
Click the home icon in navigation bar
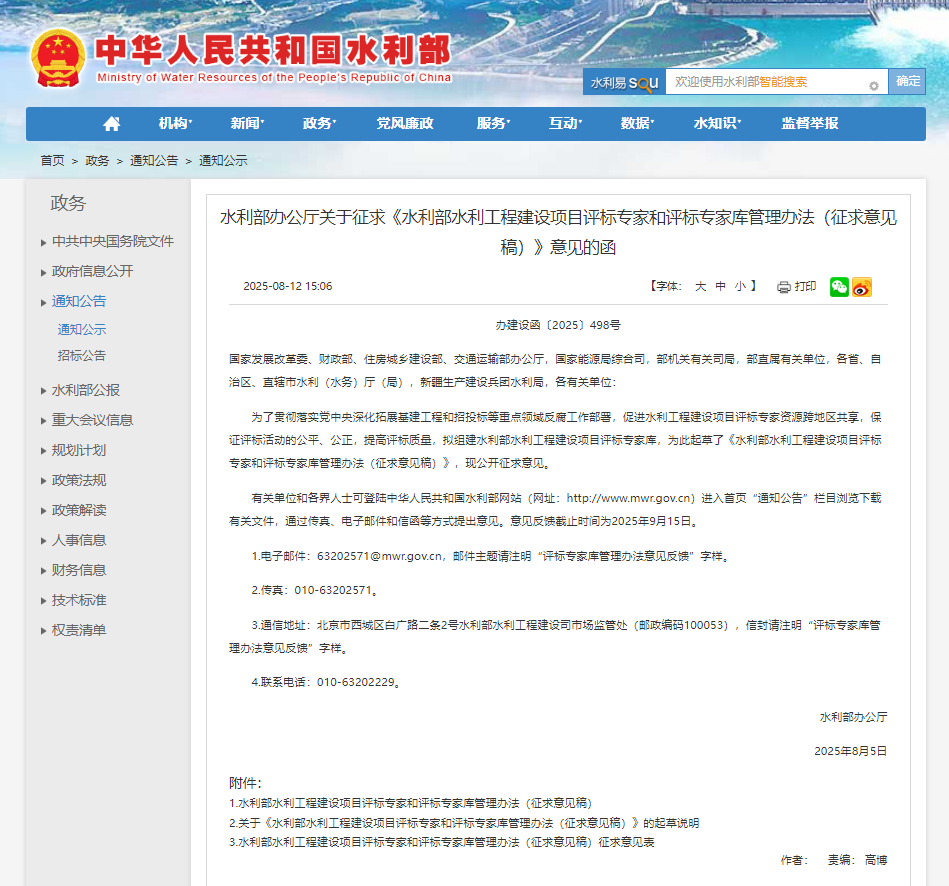click(112, 124)
